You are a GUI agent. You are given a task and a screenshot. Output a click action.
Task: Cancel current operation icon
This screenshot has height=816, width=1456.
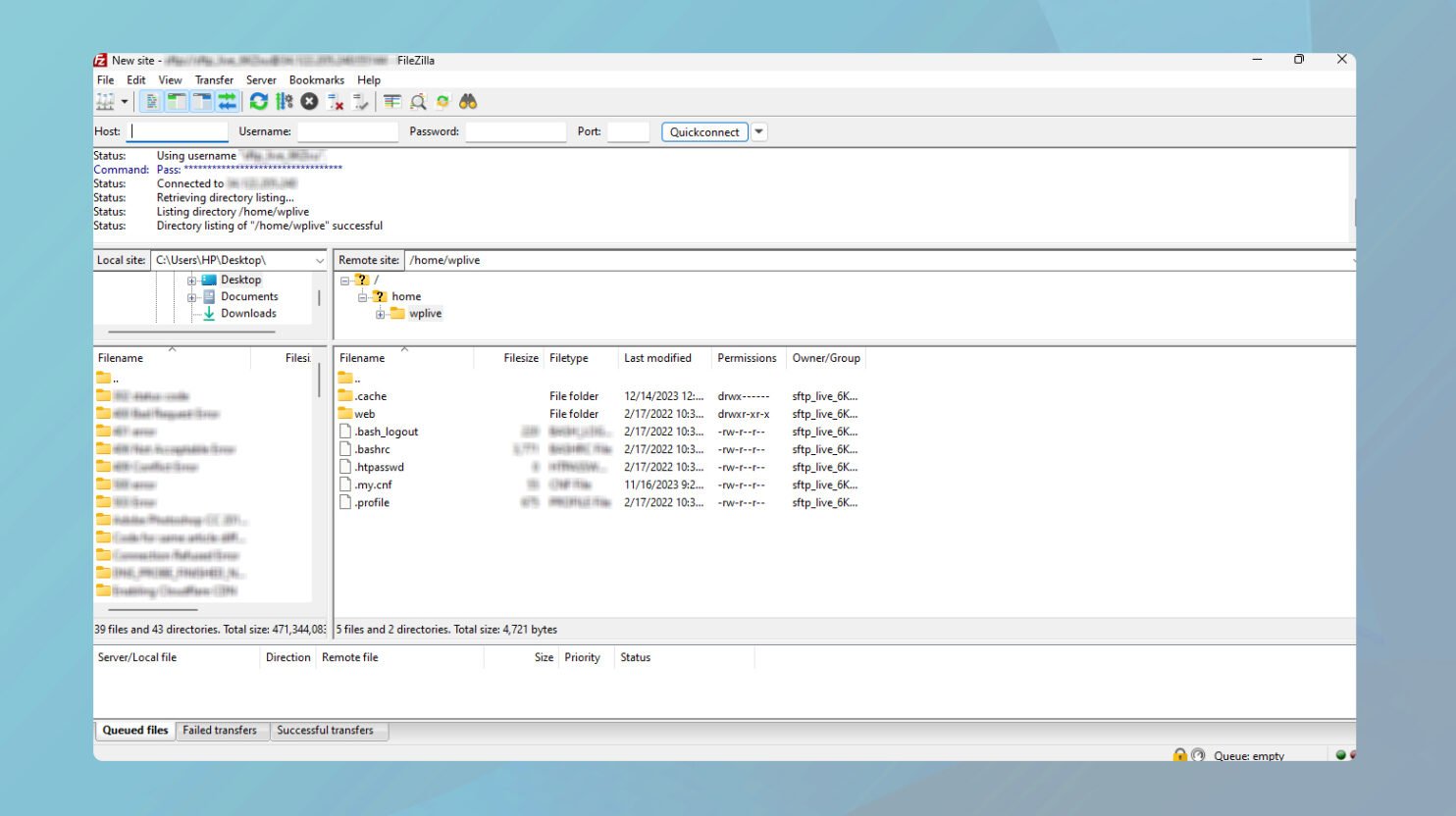[x=309, y=101]
